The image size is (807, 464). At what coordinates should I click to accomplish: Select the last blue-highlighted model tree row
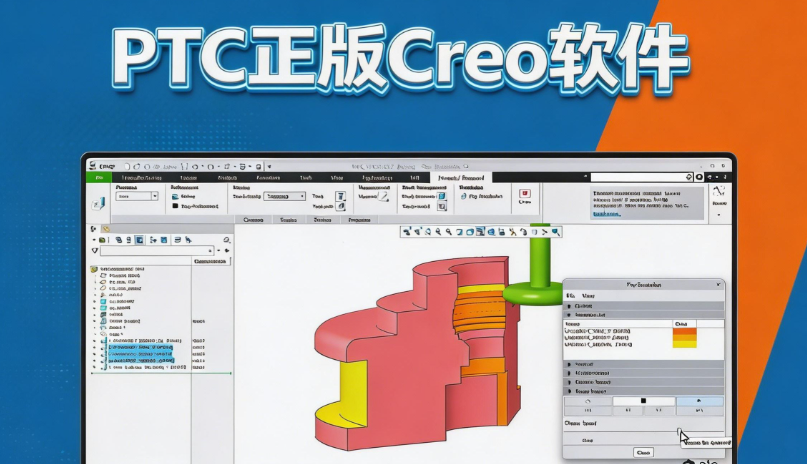click(140, 361)
